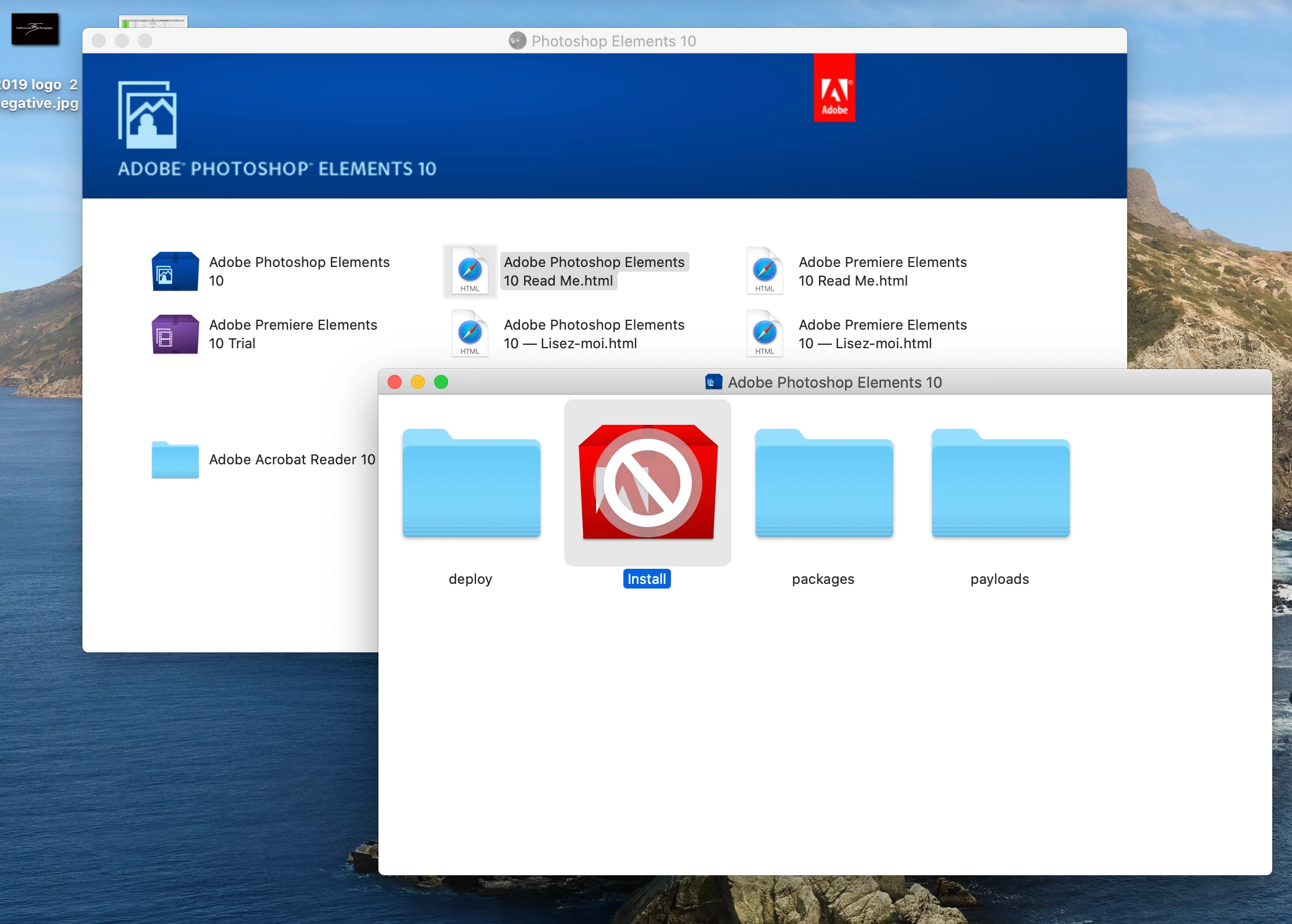The width and height of the screenshot is (1292, 924).
Task: Click the Adobe Acrobat Reader 10 label
Action: point(292,460)
